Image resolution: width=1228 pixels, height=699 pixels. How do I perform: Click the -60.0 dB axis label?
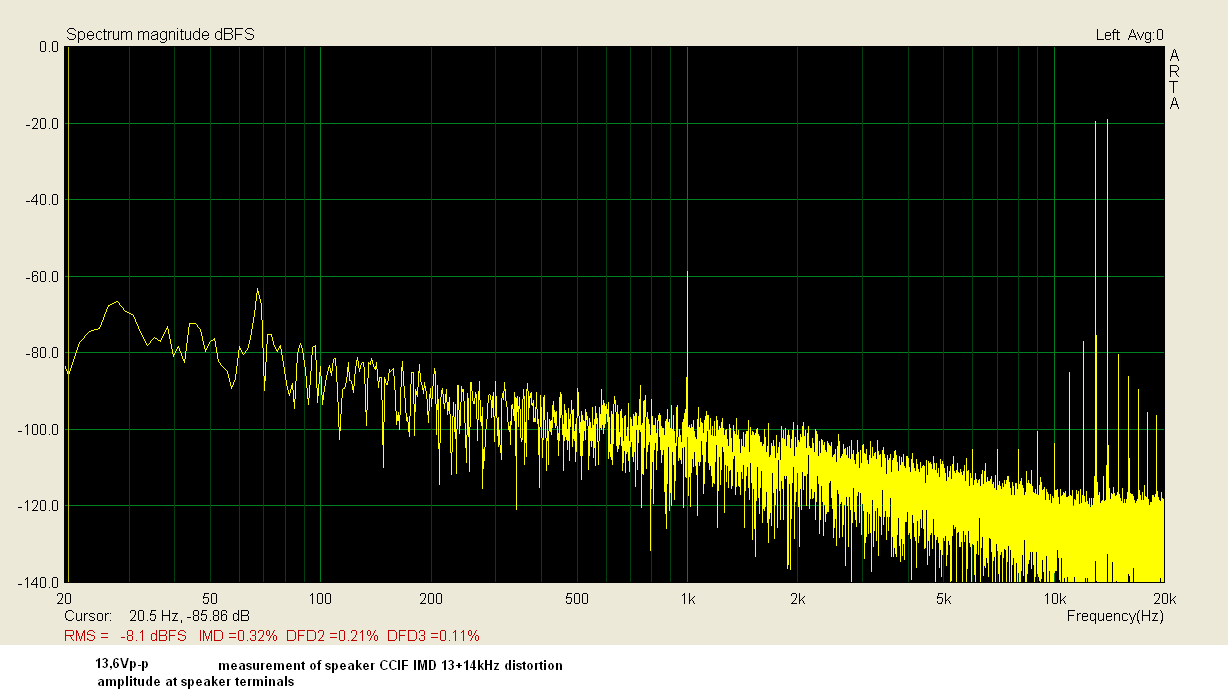click(44, 277)
